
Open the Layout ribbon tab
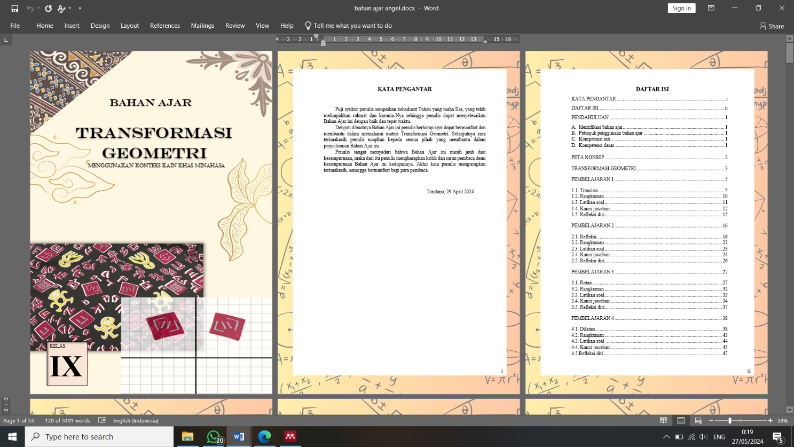[129, 25]
